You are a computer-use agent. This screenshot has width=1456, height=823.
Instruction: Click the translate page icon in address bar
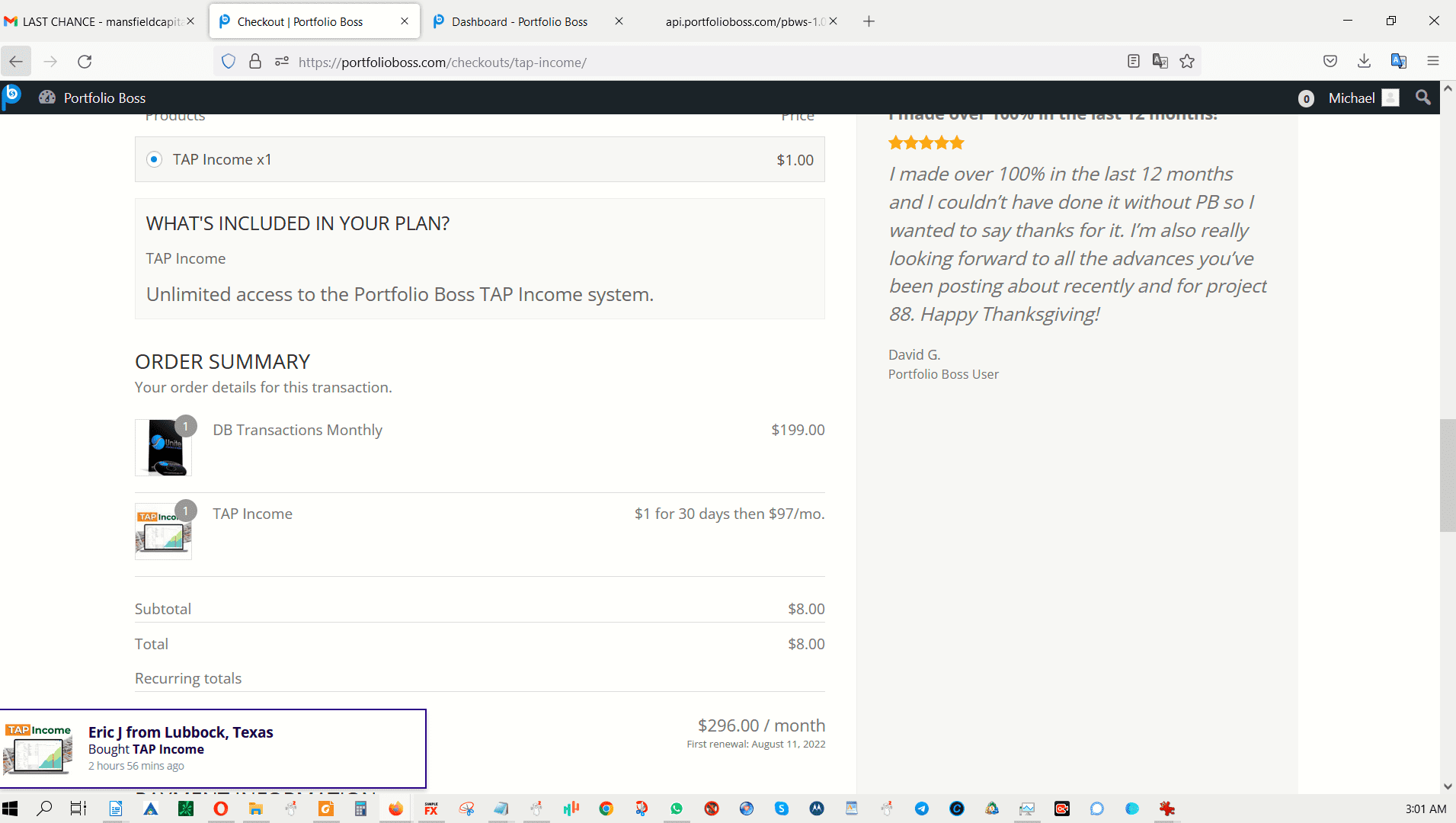(1160, 62)
